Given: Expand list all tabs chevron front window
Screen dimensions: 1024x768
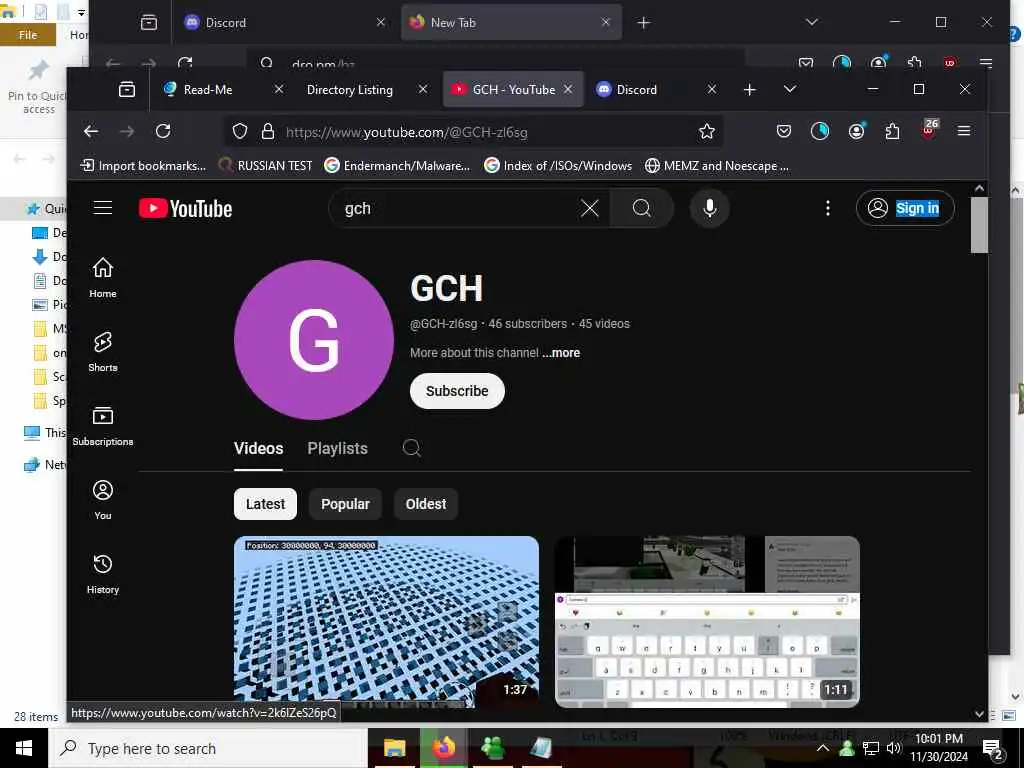Looking at the screenshot, I should coord(790,89).
